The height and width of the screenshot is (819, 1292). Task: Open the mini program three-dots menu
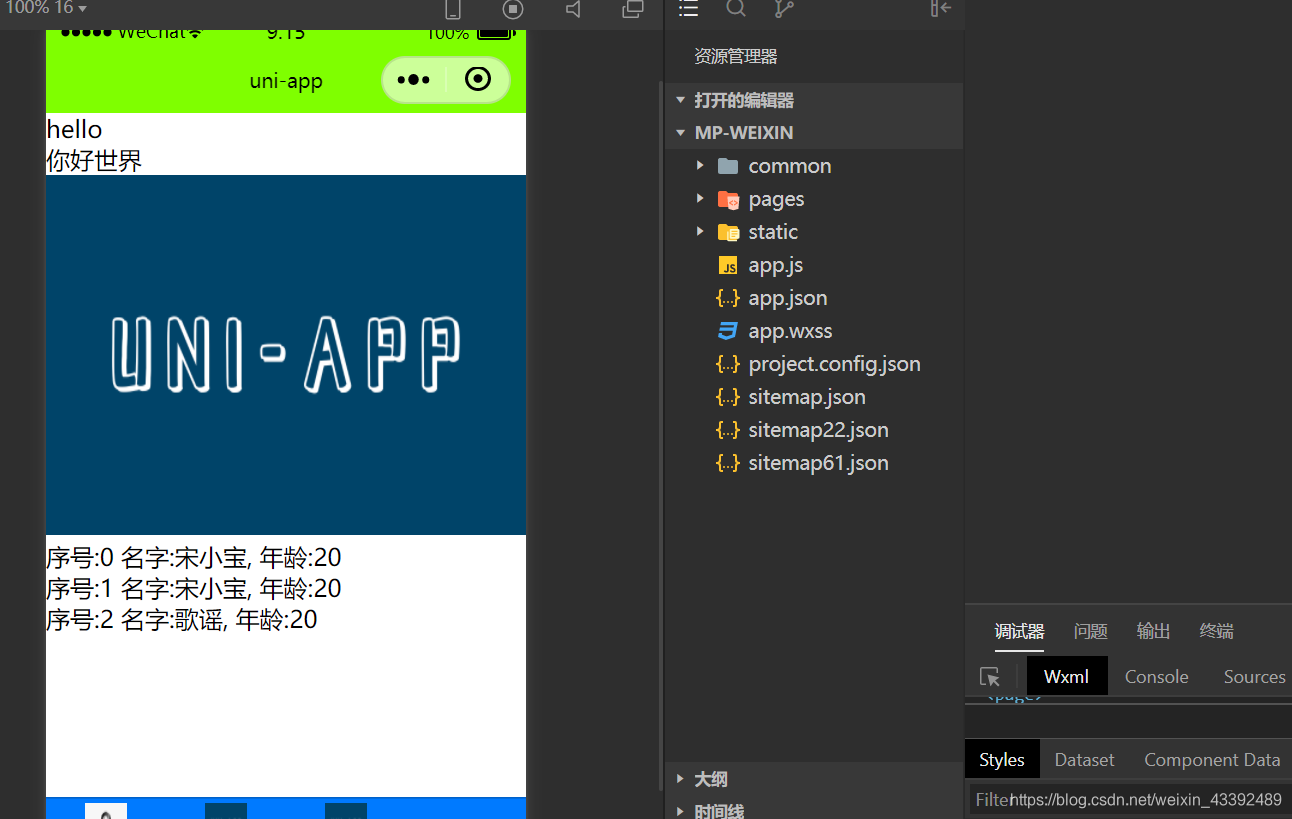(413, 80)
